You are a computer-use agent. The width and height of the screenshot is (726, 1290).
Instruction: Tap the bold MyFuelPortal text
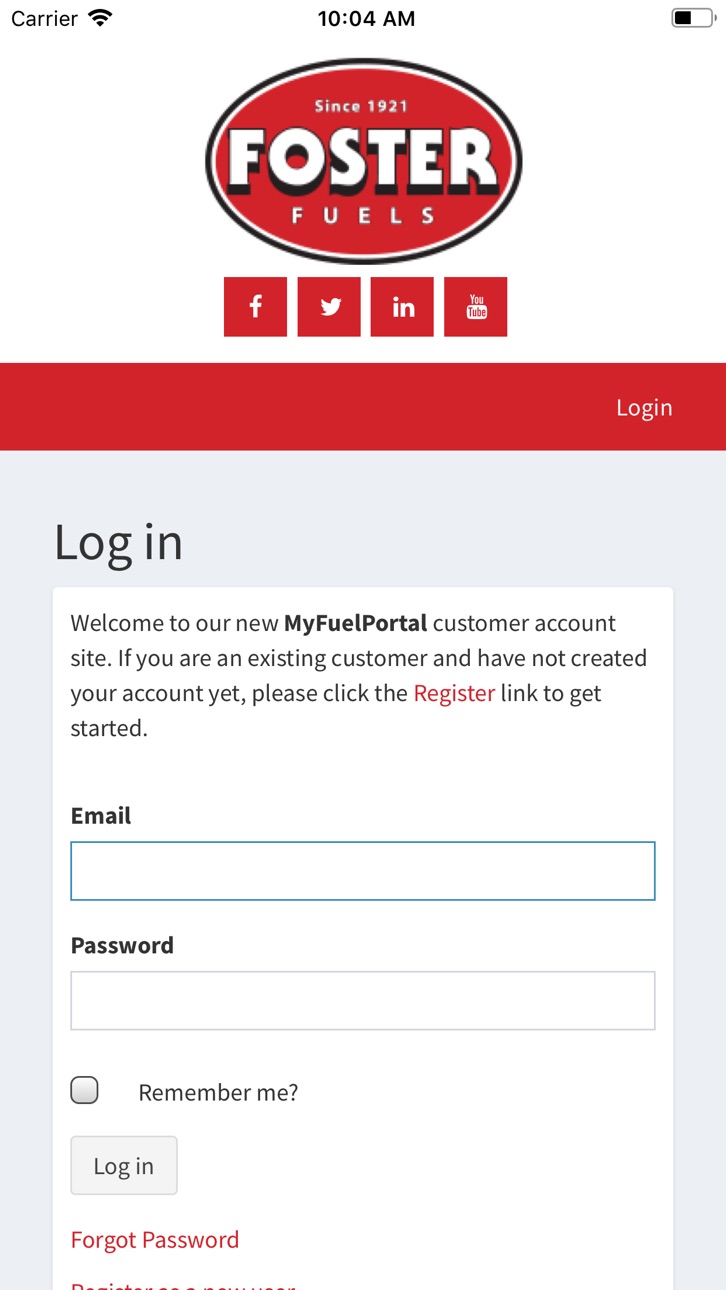[356, 623]
